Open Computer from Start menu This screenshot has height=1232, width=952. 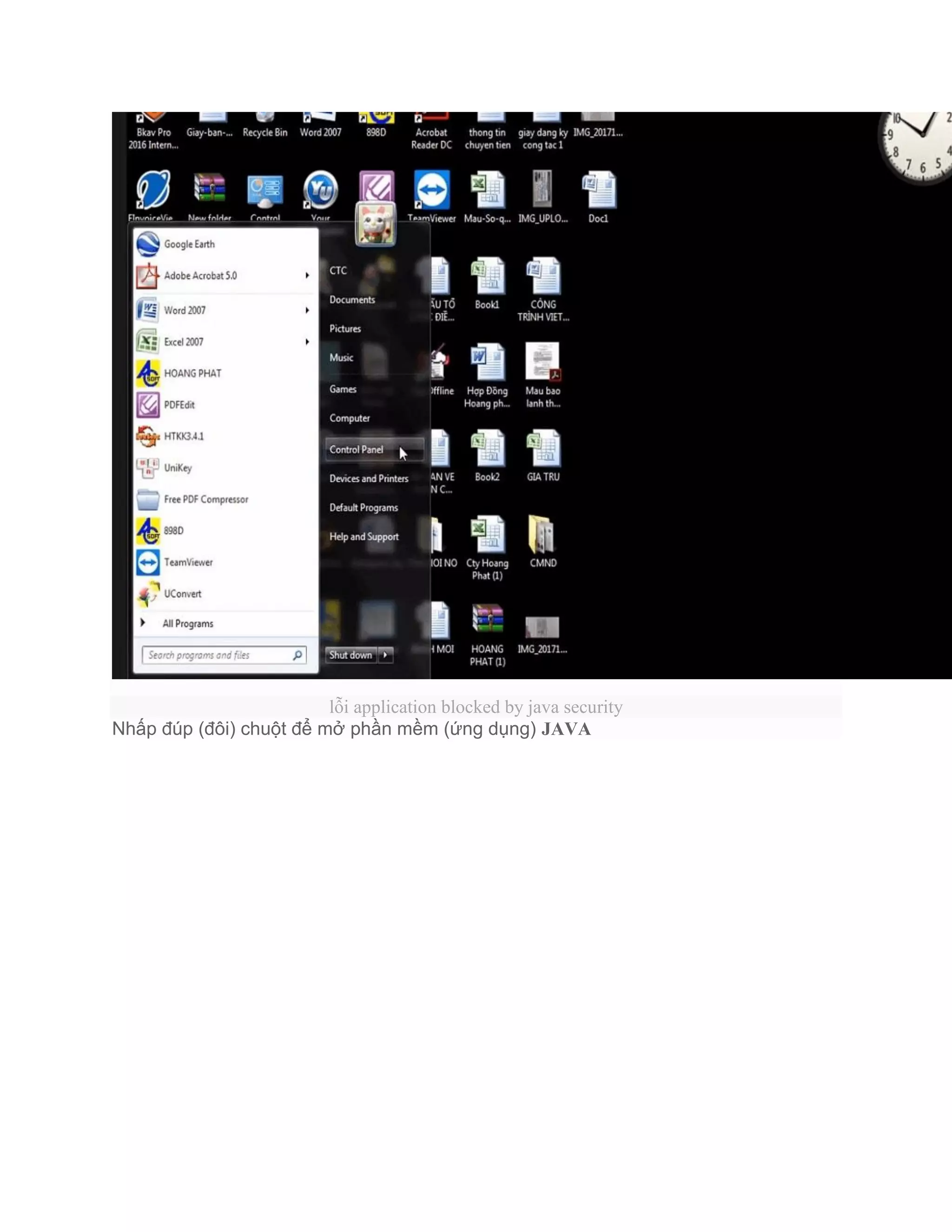tap(350, 418)
